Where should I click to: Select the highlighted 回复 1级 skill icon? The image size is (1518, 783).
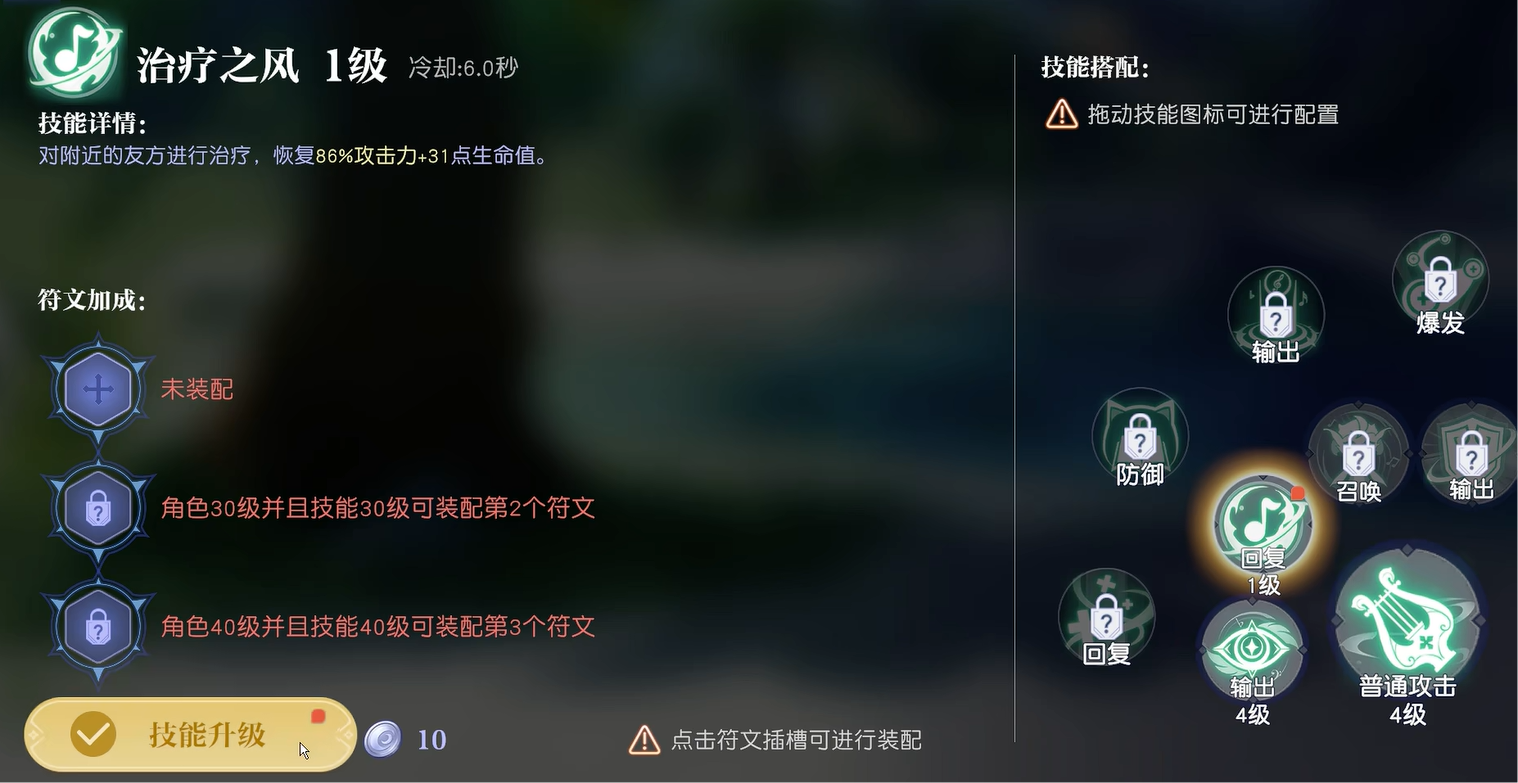(1263, 524)
